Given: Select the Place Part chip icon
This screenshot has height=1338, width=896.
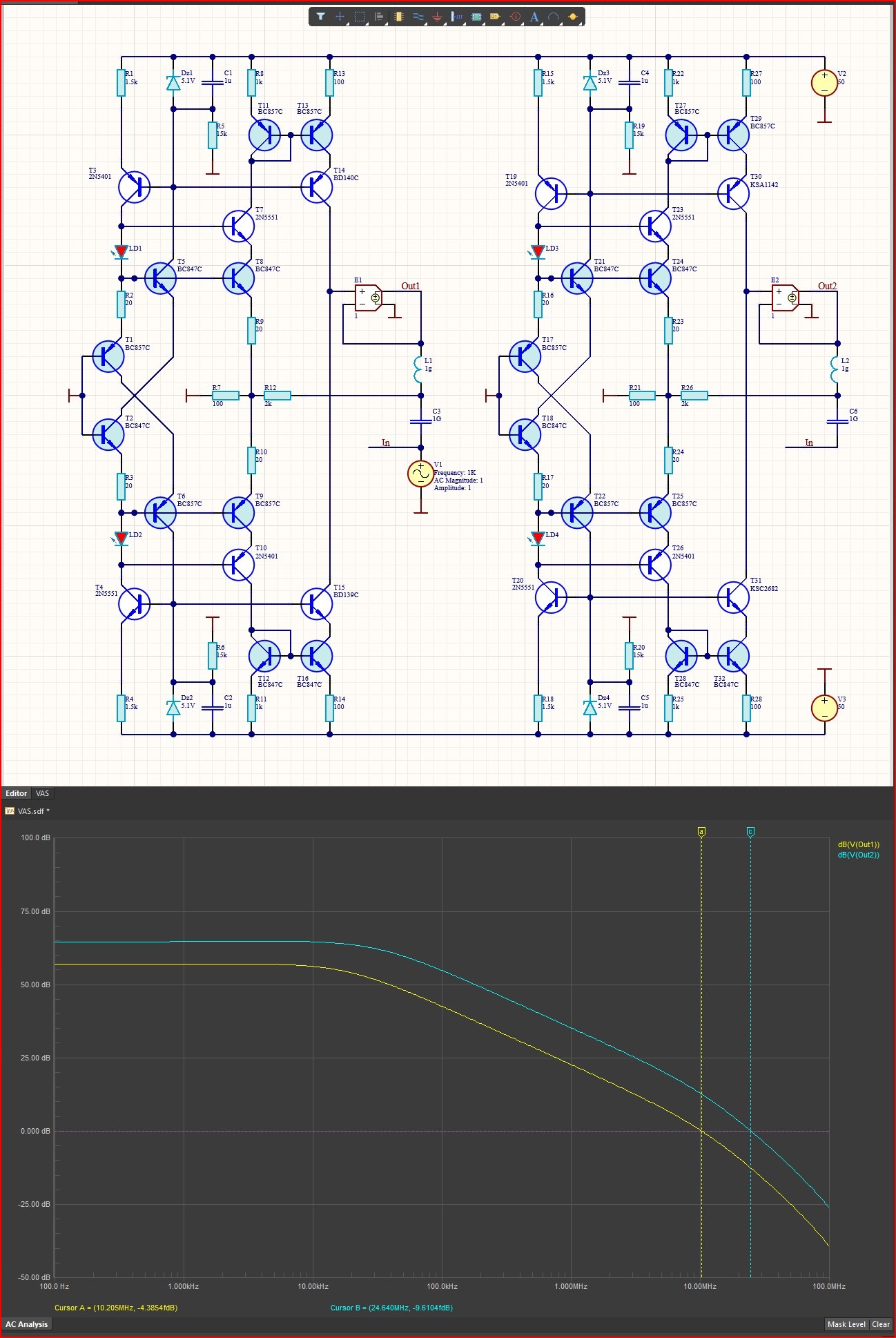Looking at the screenshot, I should pyautogui.click(x=398, y=17).
